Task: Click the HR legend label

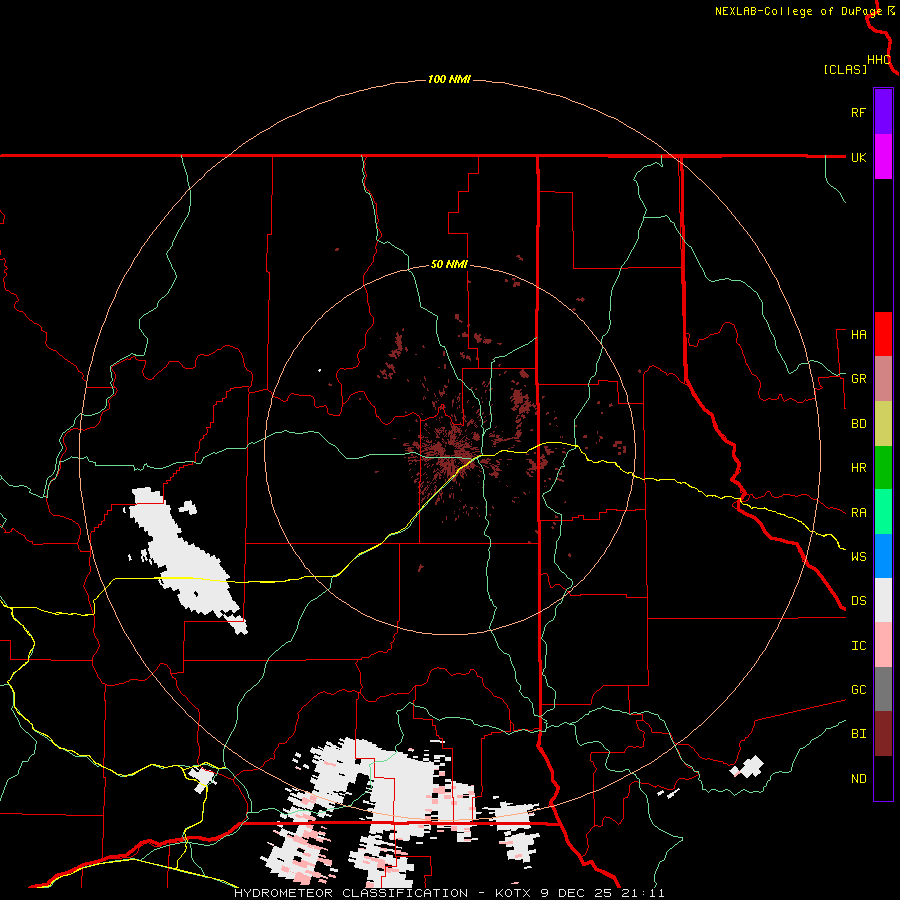Action: point(858,468)
